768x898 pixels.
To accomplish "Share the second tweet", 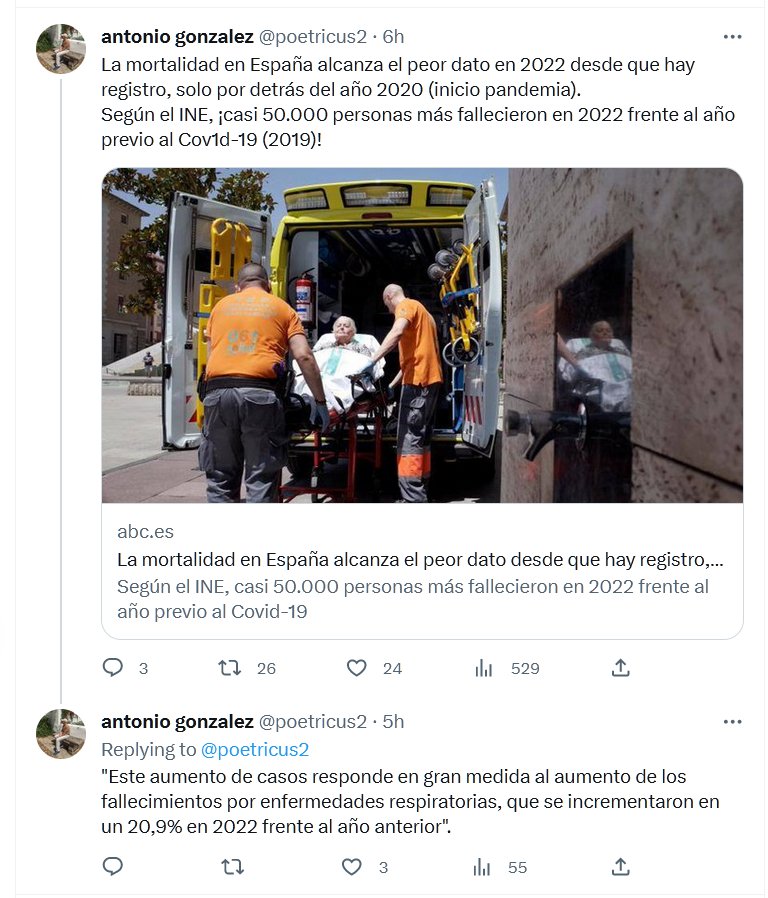I will (620, 867).
